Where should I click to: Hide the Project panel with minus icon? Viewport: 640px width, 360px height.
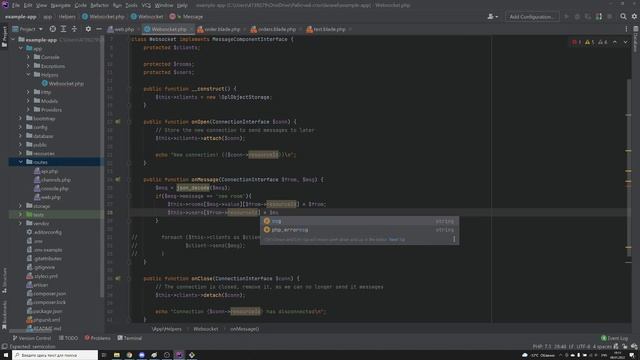pos(99,29)
